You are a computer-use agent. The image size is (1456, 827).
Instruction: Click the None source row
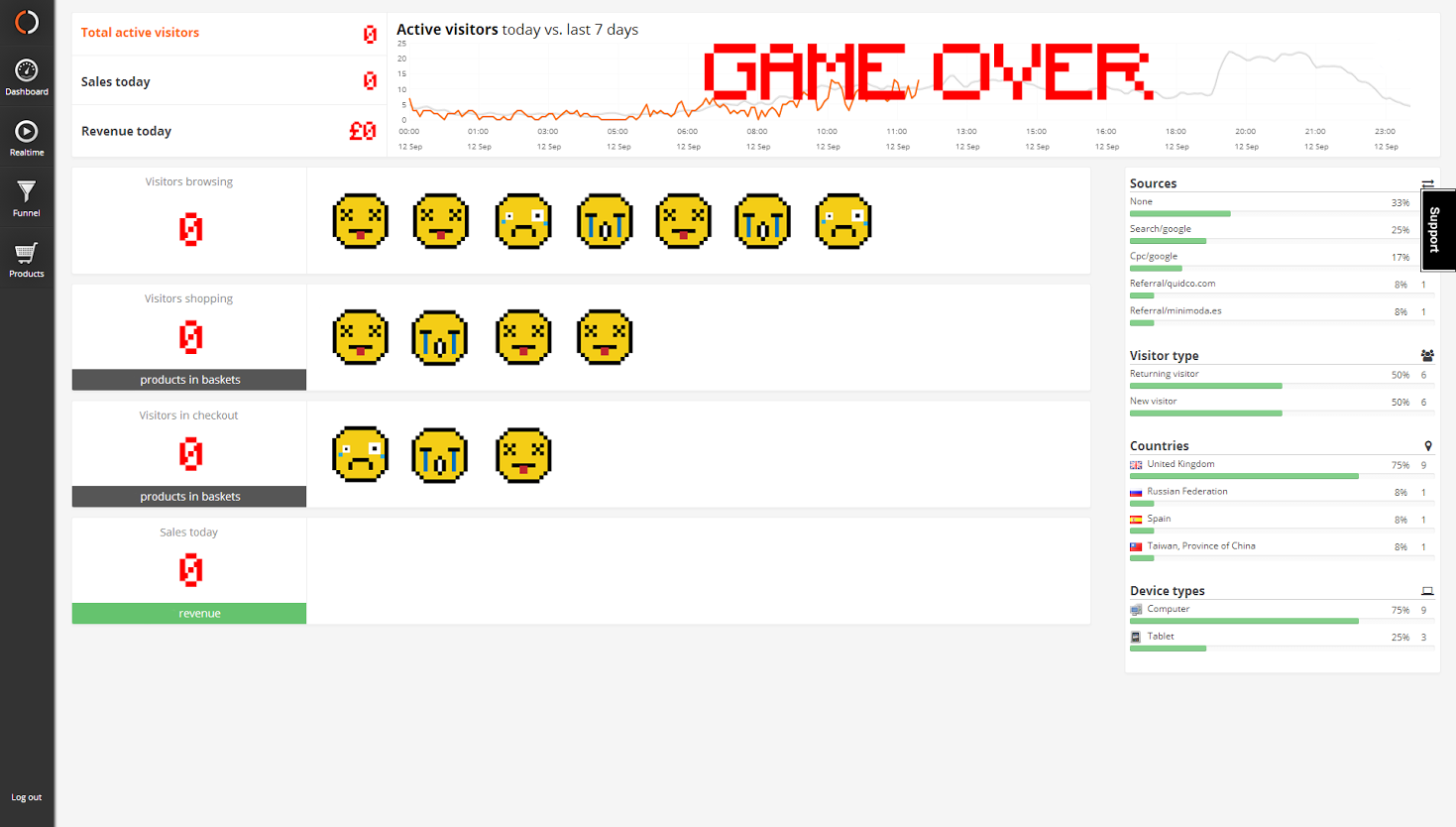click(x=1283, y=205)
